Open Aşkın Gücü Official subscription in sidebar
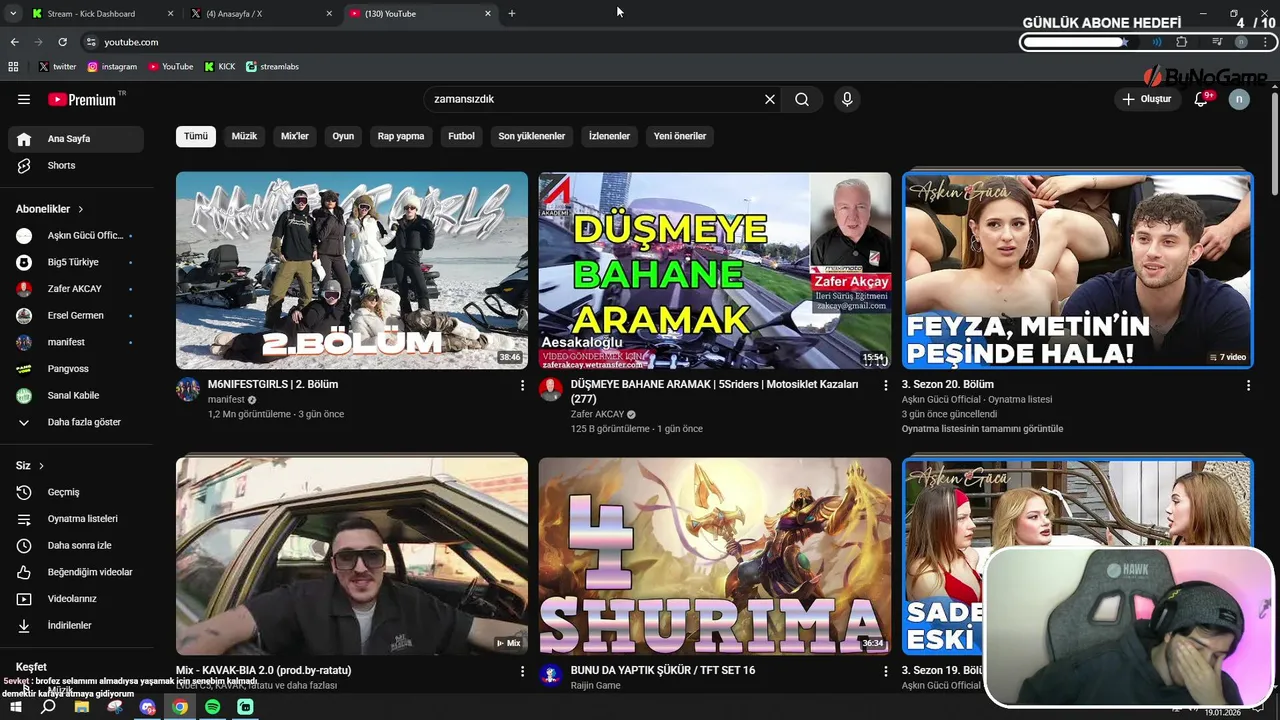Image resolution: width=1280 pixels, height=720 pixels. tap(76, 235)
